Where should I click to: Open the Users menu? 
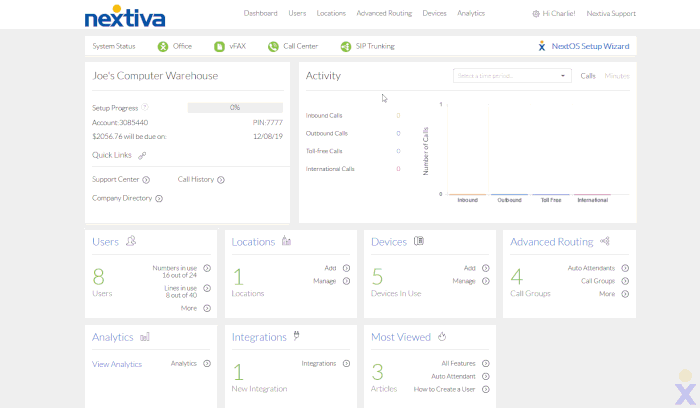(297, 13)
